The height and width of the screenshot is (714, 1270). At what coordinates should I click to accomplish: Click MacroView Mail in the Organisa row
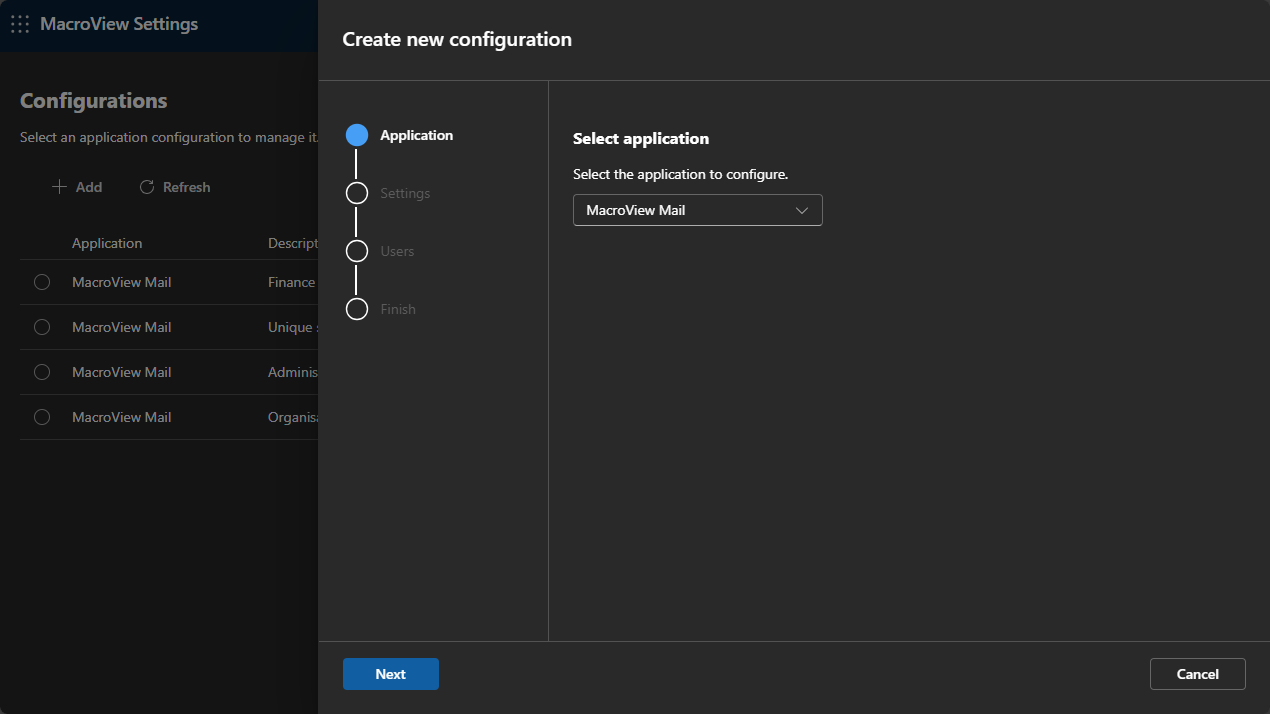coord(122,417)
